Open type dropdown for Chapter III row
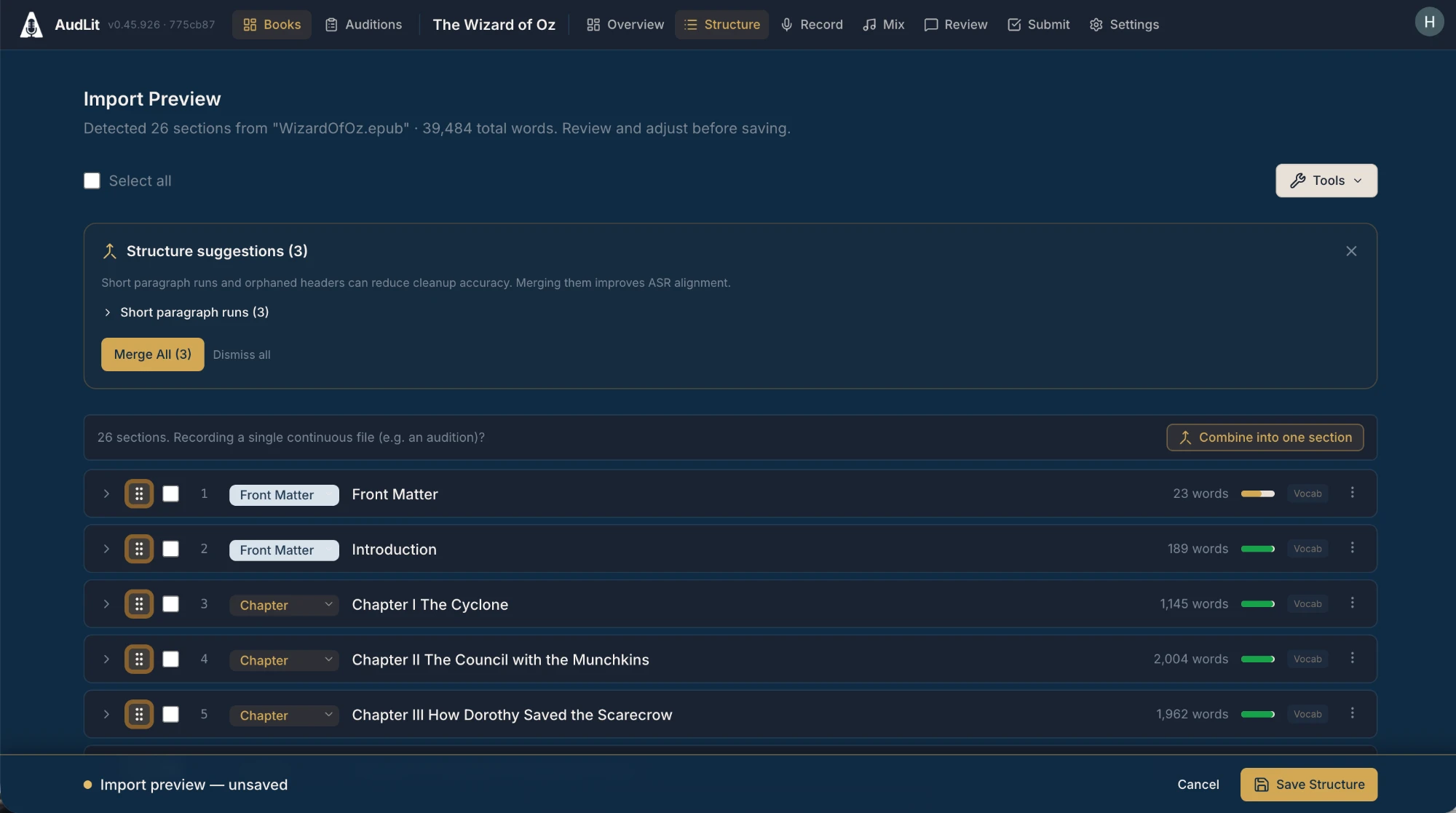Image resolution: width=1456 pixels, height=813 pixels. pos(284,715)
